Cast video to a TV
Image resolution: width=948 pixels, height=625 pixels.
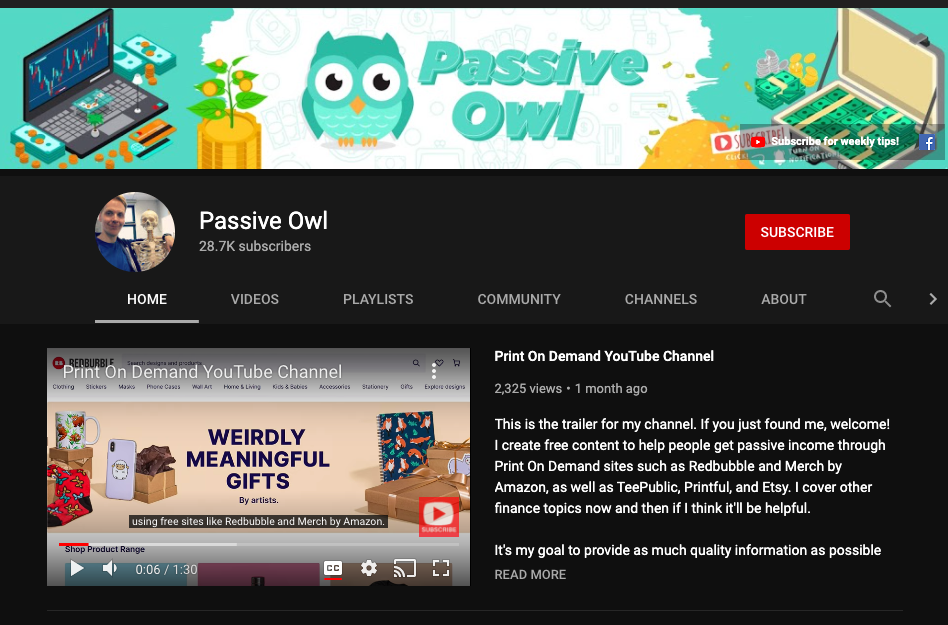click(404, 568)
